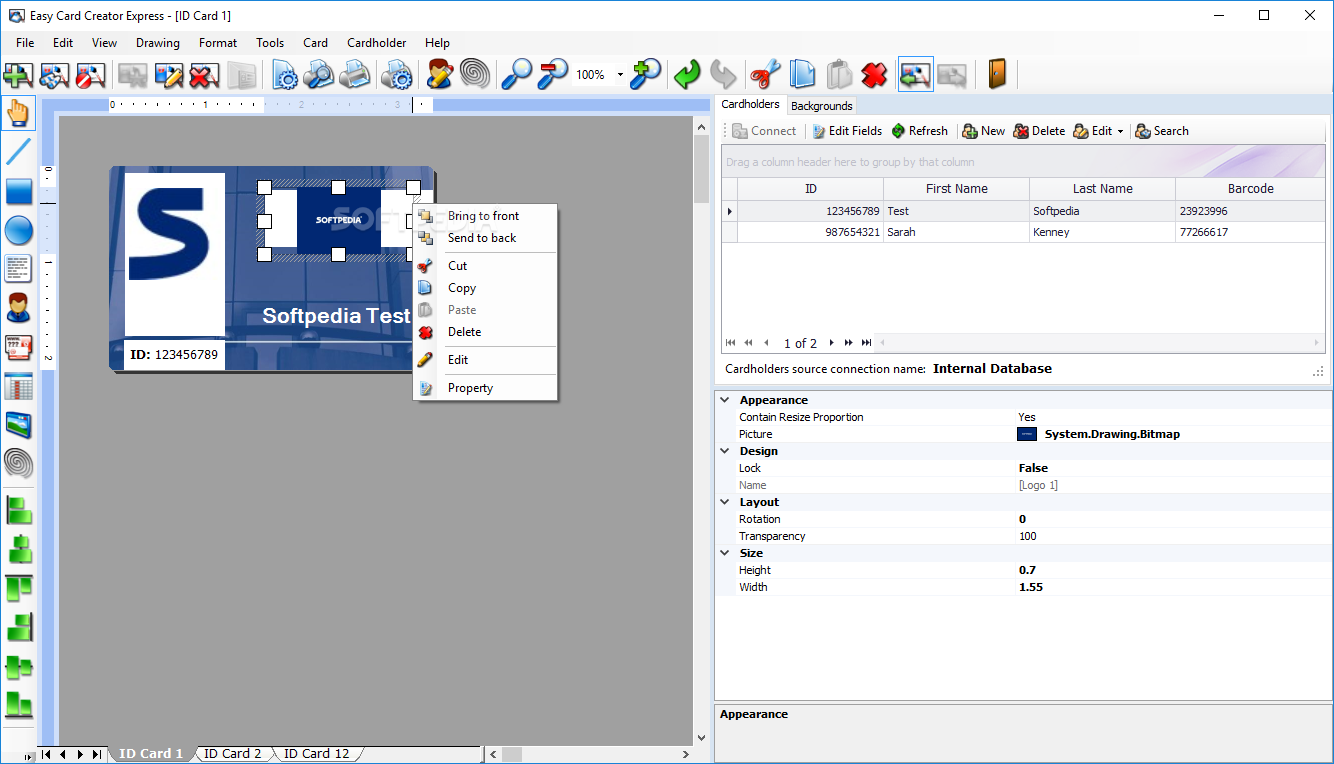Screen dimensions: 1334x764
Task: Collapse the Appearance property category
Action: pos(725,400)
